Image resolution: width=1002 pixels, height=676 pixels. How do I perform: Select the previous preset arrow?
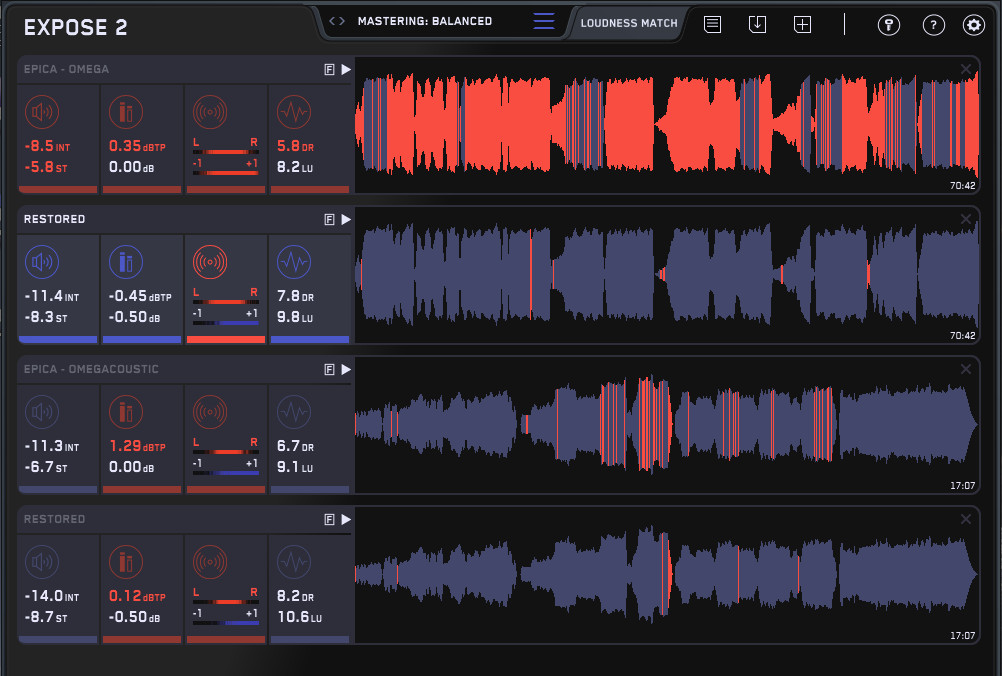pyautogui.click(x=332, y=21)
